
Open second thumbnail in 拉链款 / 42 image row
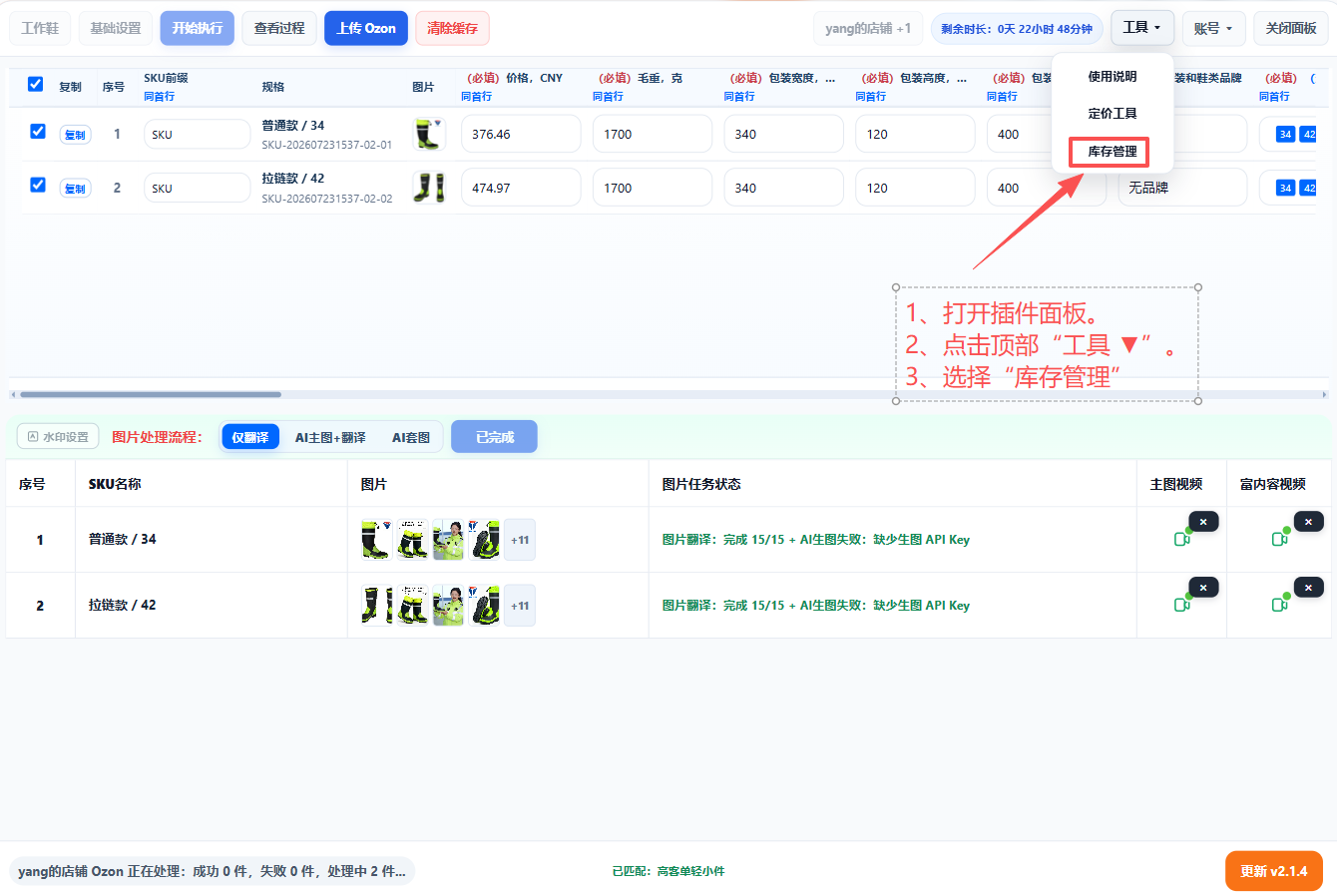point(412,606)
